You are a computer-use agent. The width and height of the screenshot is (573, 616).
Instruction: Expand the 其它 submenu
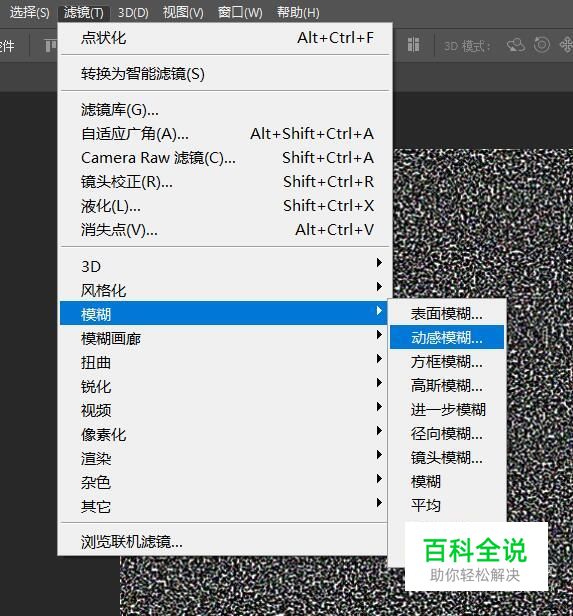[223, 506]
